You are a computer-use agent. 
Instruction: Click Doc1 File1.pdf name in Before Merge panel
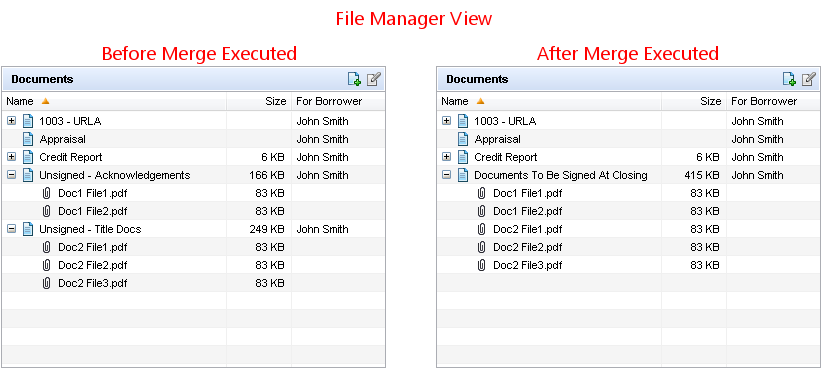pyautogui.click(x=93, y=193)
